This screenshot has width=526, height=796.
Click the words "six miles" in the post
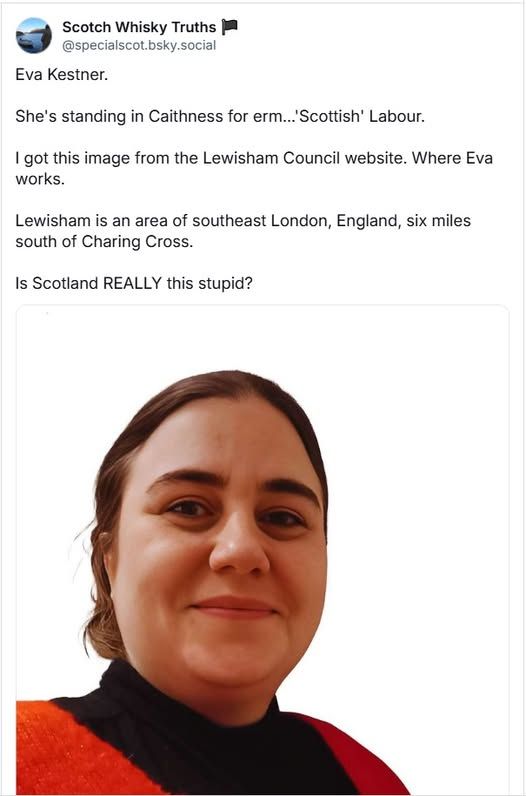click(439, 221)
